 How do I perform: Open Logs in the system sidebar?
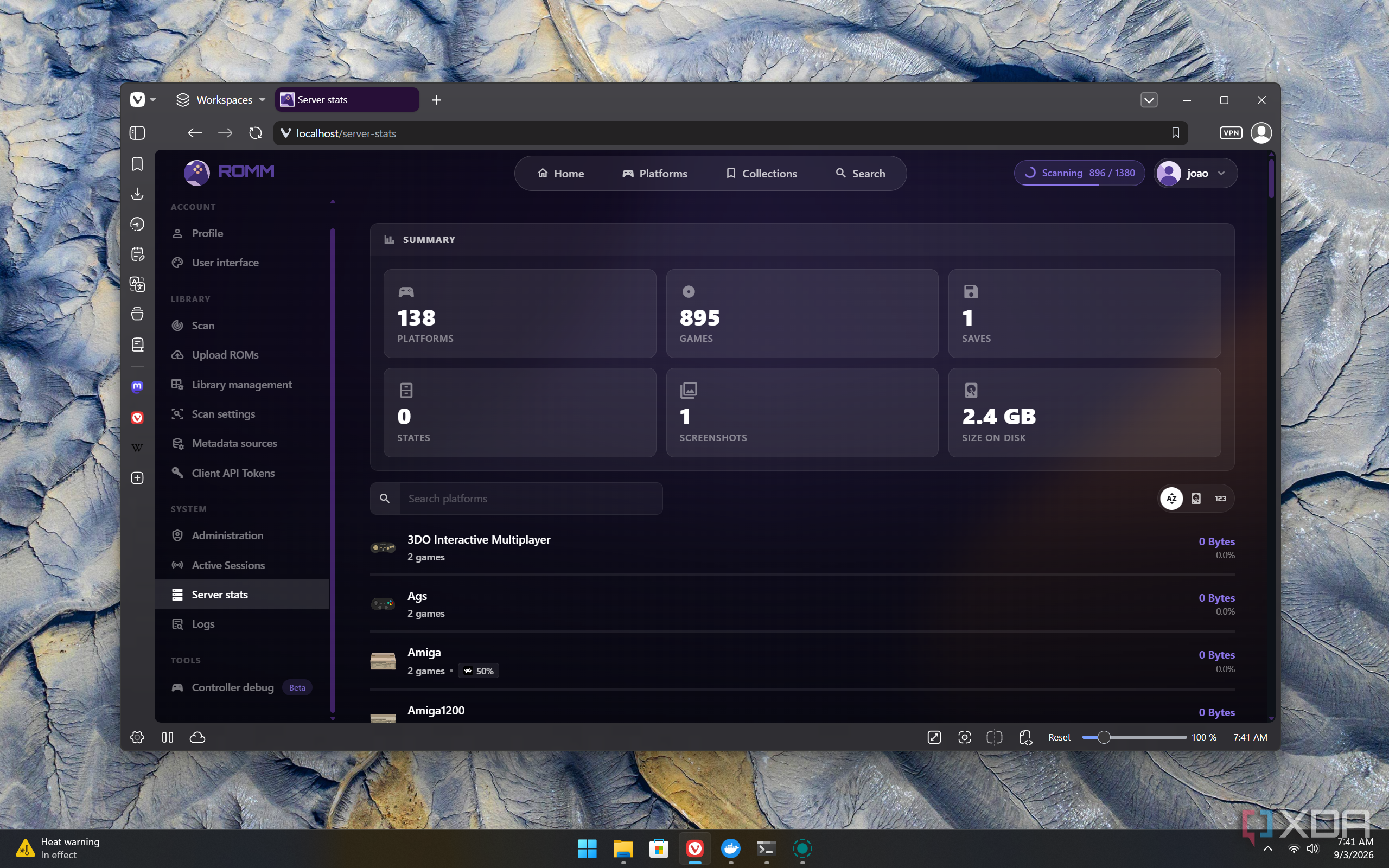click(241, 624)
